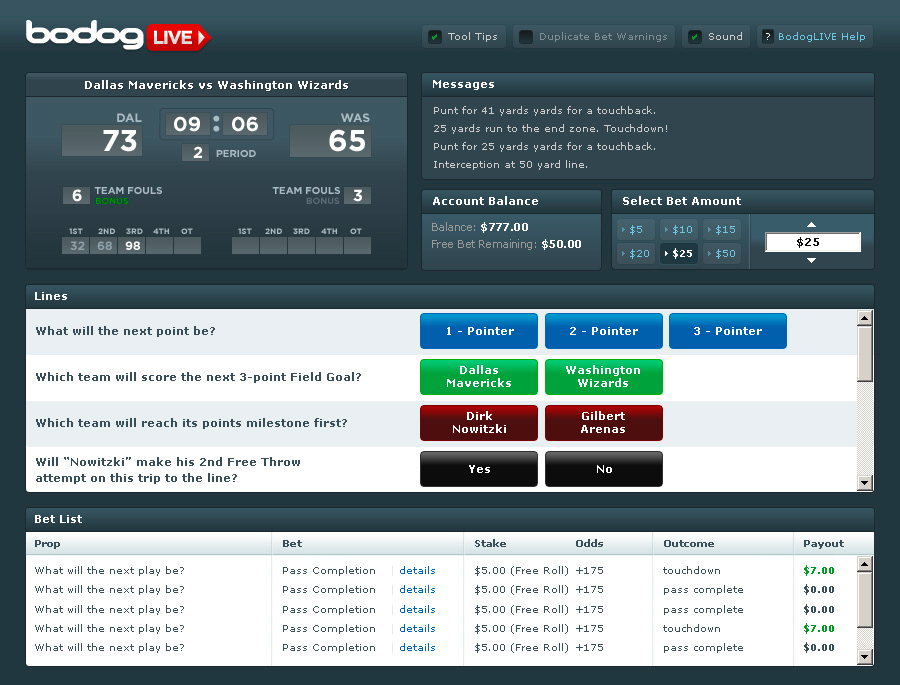Click the 'Interception at 50 yard line' message
The image size is (900, 685).
point(510,164)
